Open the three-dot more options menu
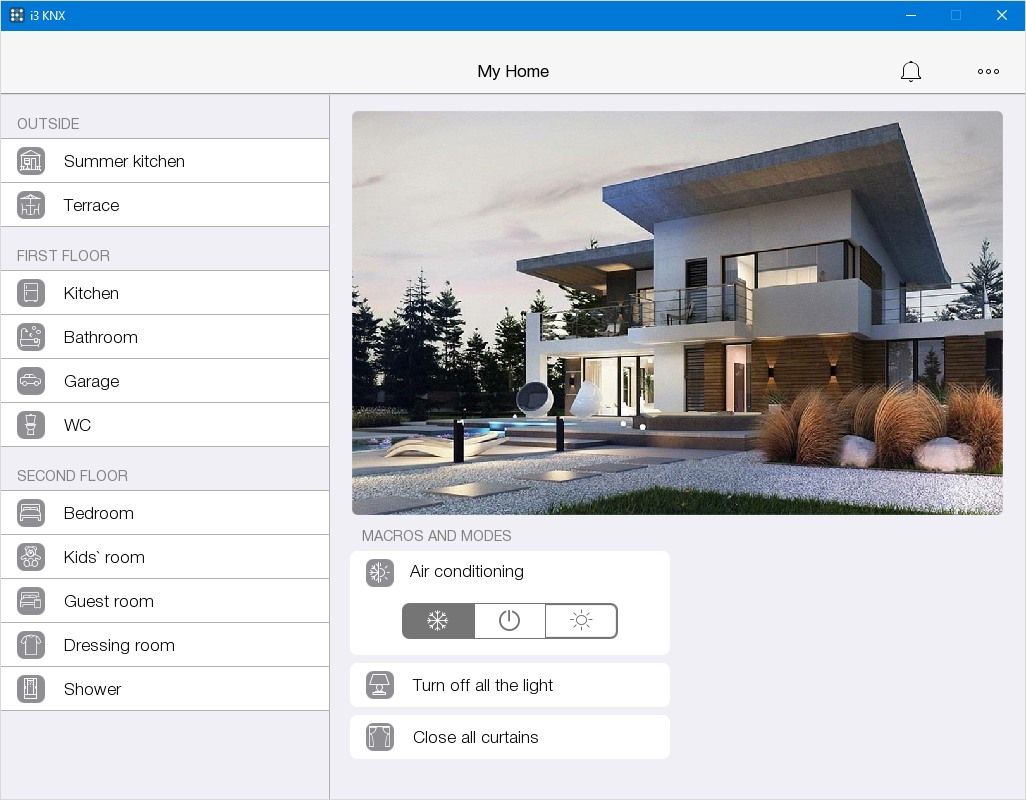The image size is (1026, 800). 988,71
